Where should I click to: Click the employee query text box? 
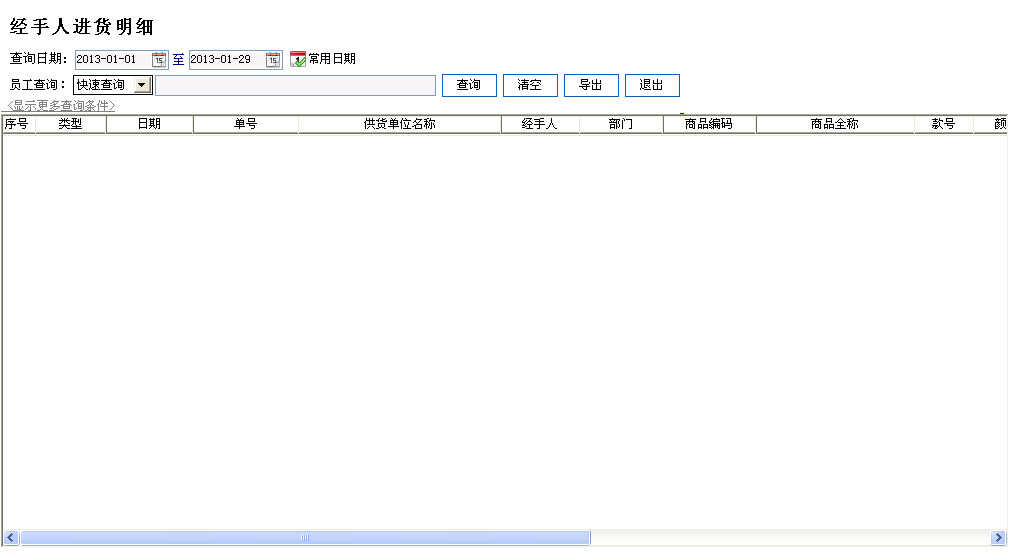click(296, 85)
